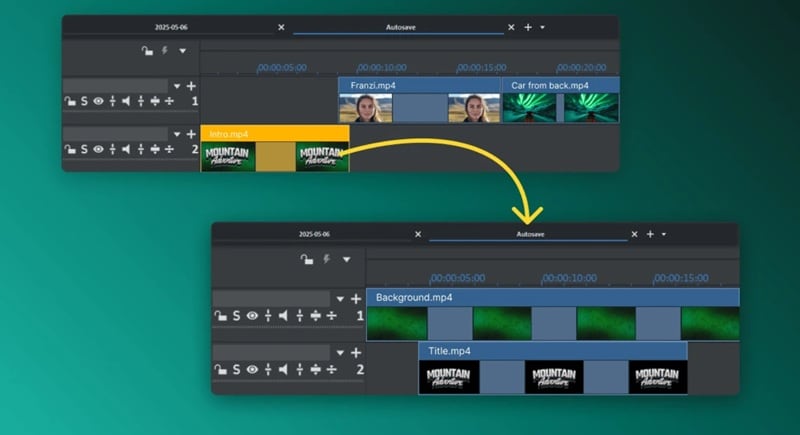Click the plus button on upper timeline track 1
The image size is (800, 435).
click(x=191, y=86)
